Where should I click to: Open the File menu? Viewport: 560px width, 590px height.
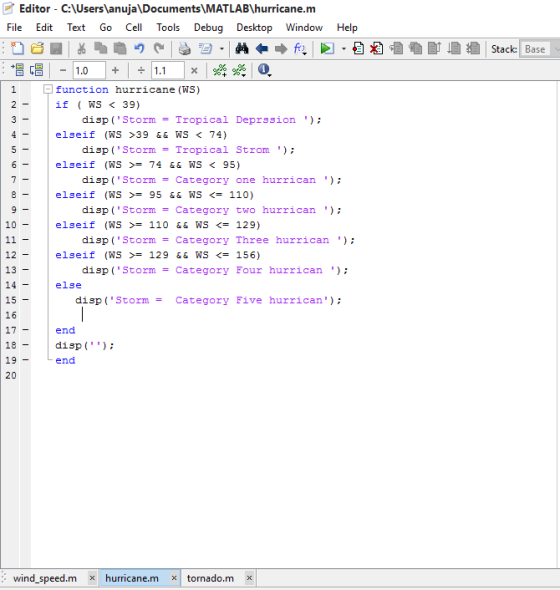14,27
